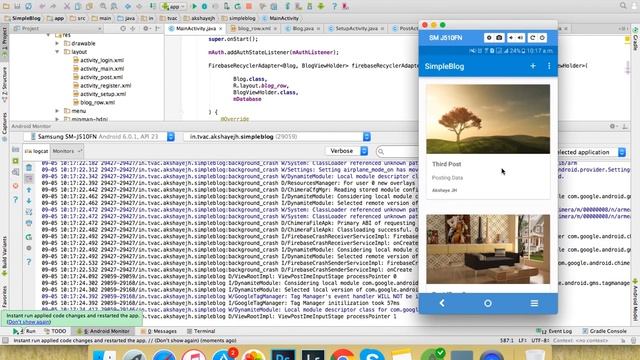640x360 pixels.
Task: Expand the menu folder in project tree
Action: (x=57, y=111)
